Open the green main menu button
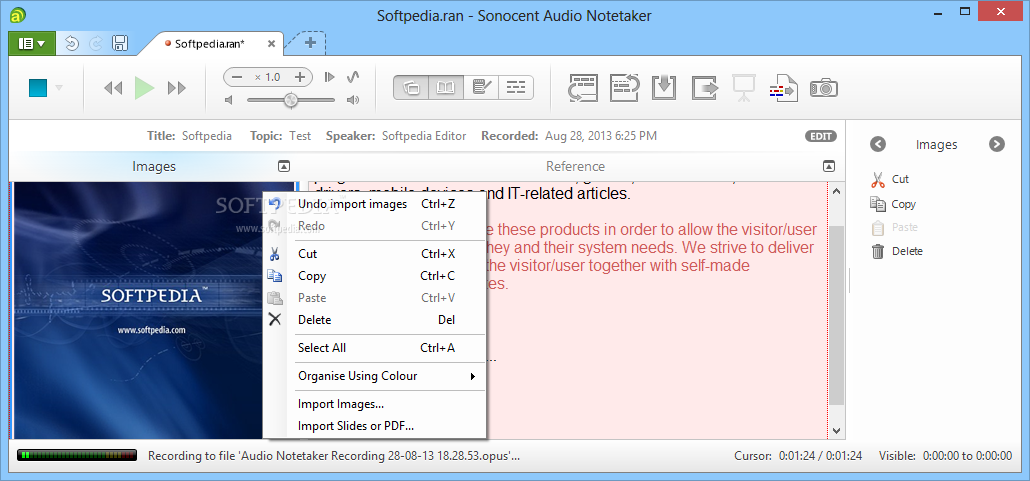1030x481 pixels. coord(32,43)
